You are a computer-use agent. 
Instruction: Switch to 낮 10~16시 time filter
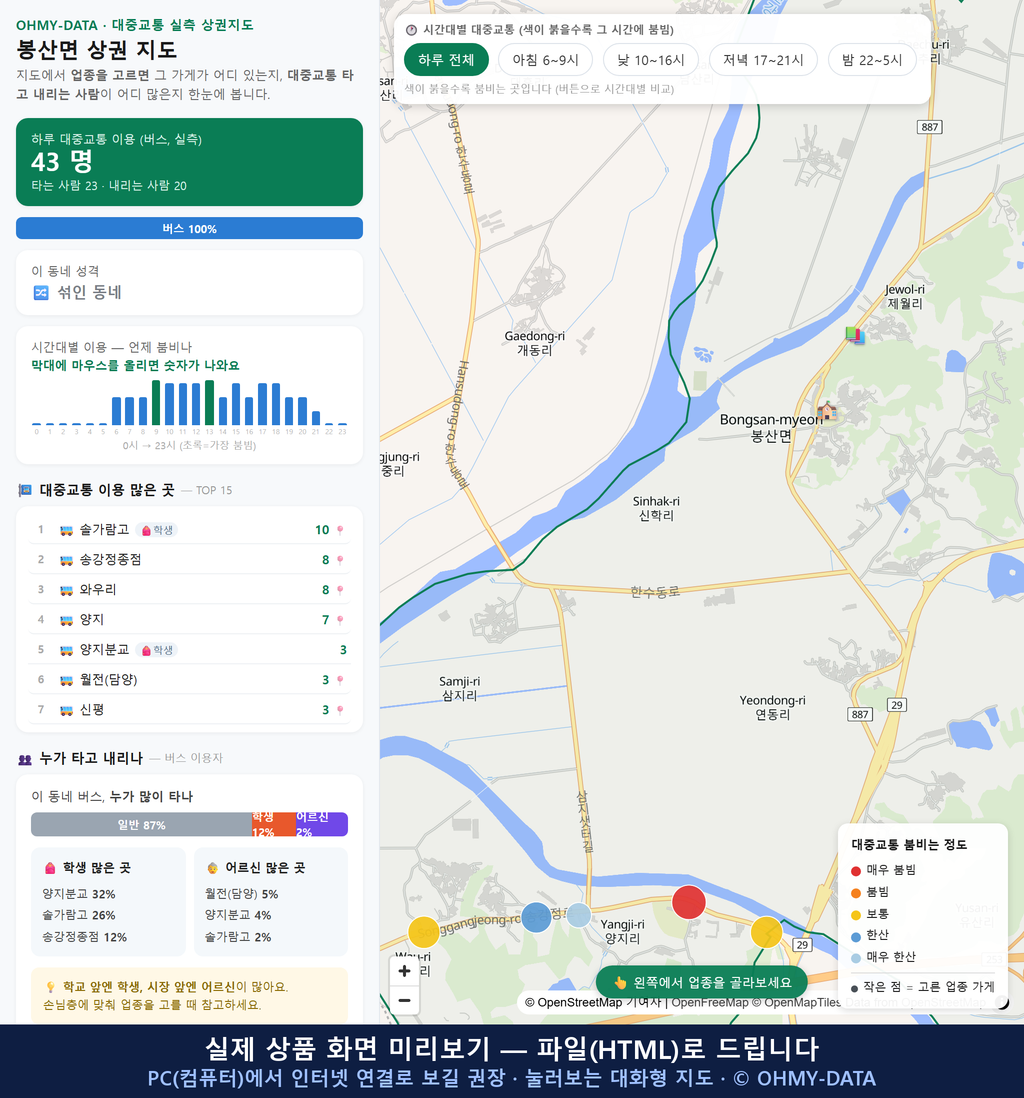click(651, 60)
